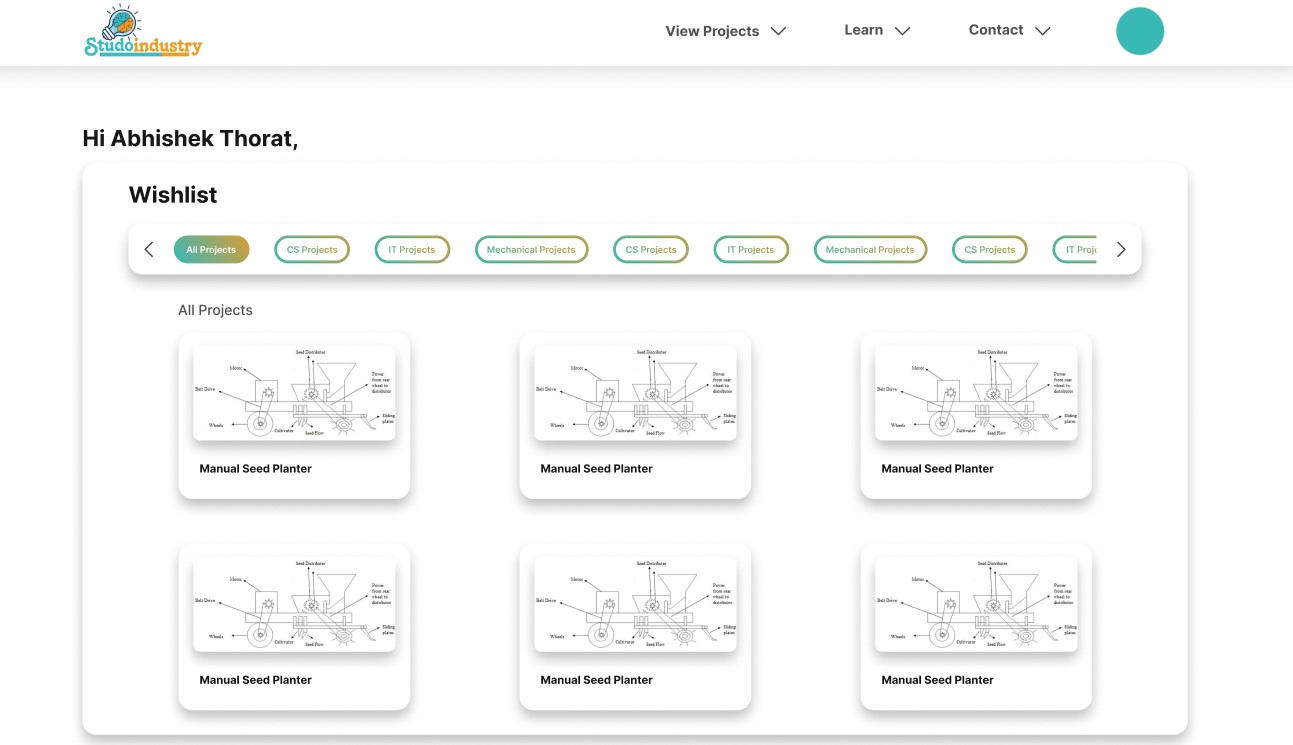Image resolution: width=1293 pixels, height=745 pixels.
Task: Choose the second Mechanical Projects filter pill
Action: [x=870, y=250]
